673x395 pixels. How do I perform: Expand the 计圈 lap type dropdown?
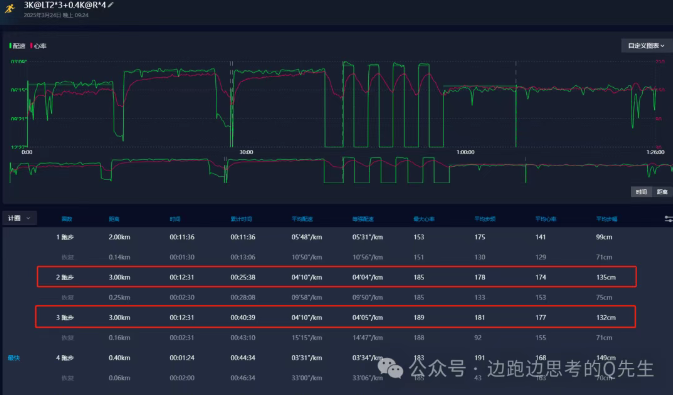pos(19,218)
